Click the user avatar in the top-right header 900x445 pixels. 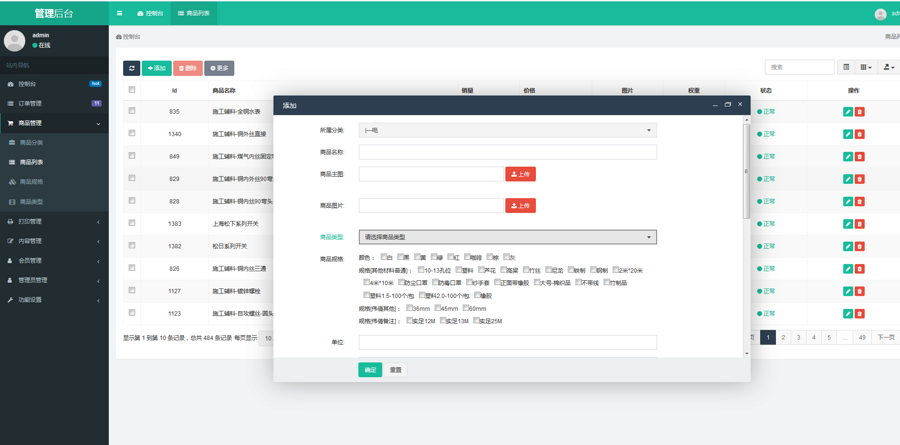click(x=880, y=14)
